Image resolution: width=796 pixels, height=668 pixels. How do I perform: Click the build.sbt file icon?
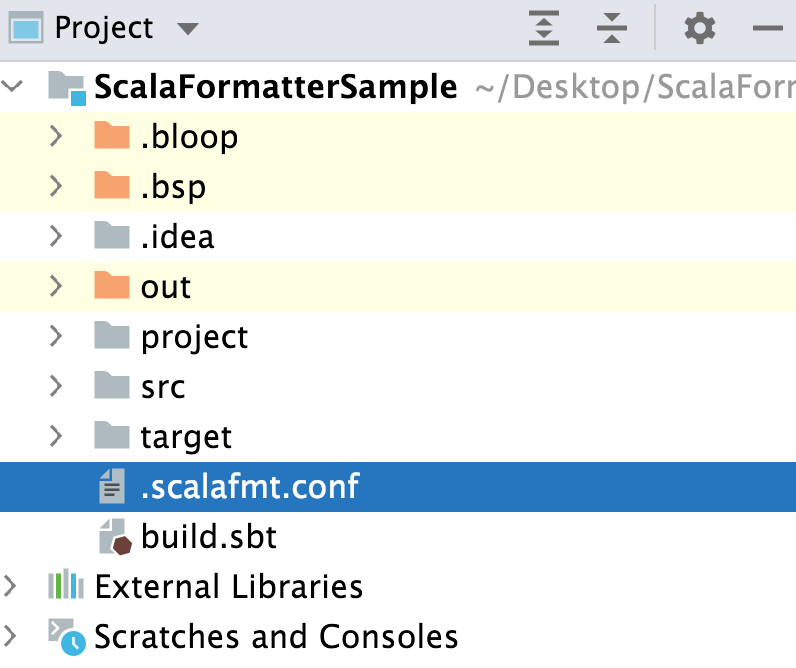tap(115, 537)
